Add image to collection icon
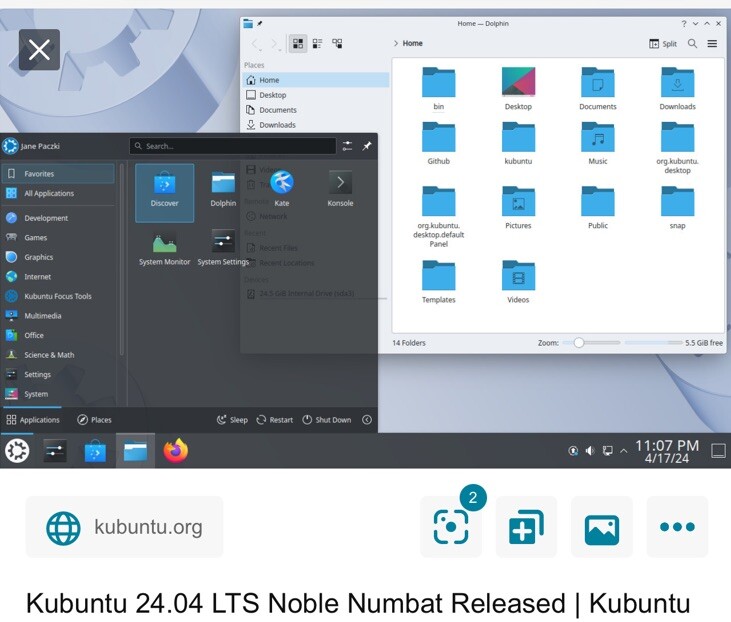 click(526, 527)
